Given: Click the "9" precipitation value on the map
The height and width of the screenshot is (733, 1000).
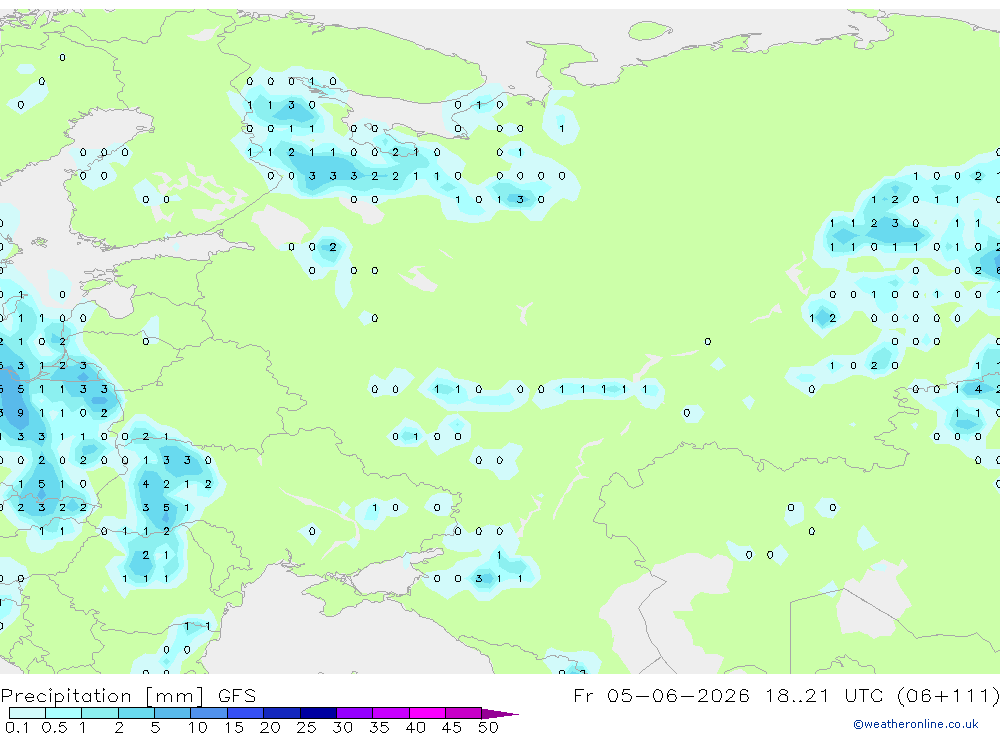Looking at the screenshot, I should coord(21,413).
